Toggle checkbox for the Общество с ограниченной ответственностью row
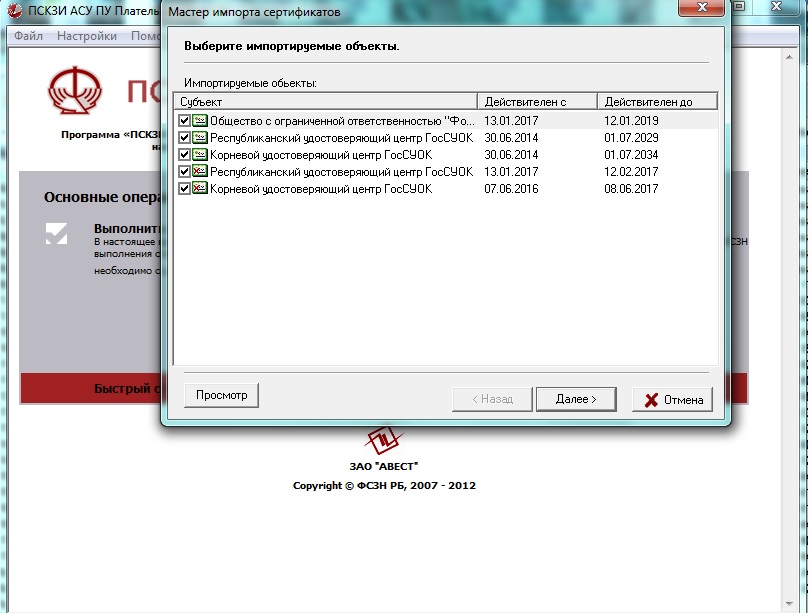This screenshot has height=613, width=808. [184, 121]
